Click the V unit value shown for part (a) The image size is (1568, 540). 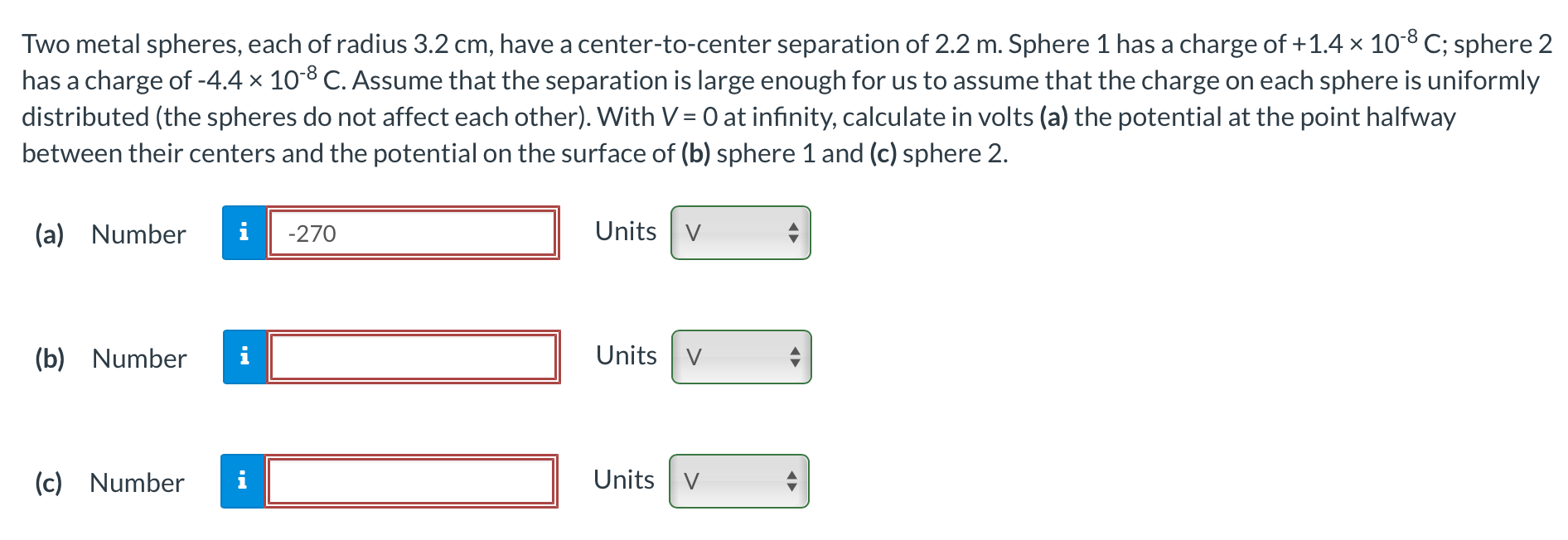[x=694, y=233]
